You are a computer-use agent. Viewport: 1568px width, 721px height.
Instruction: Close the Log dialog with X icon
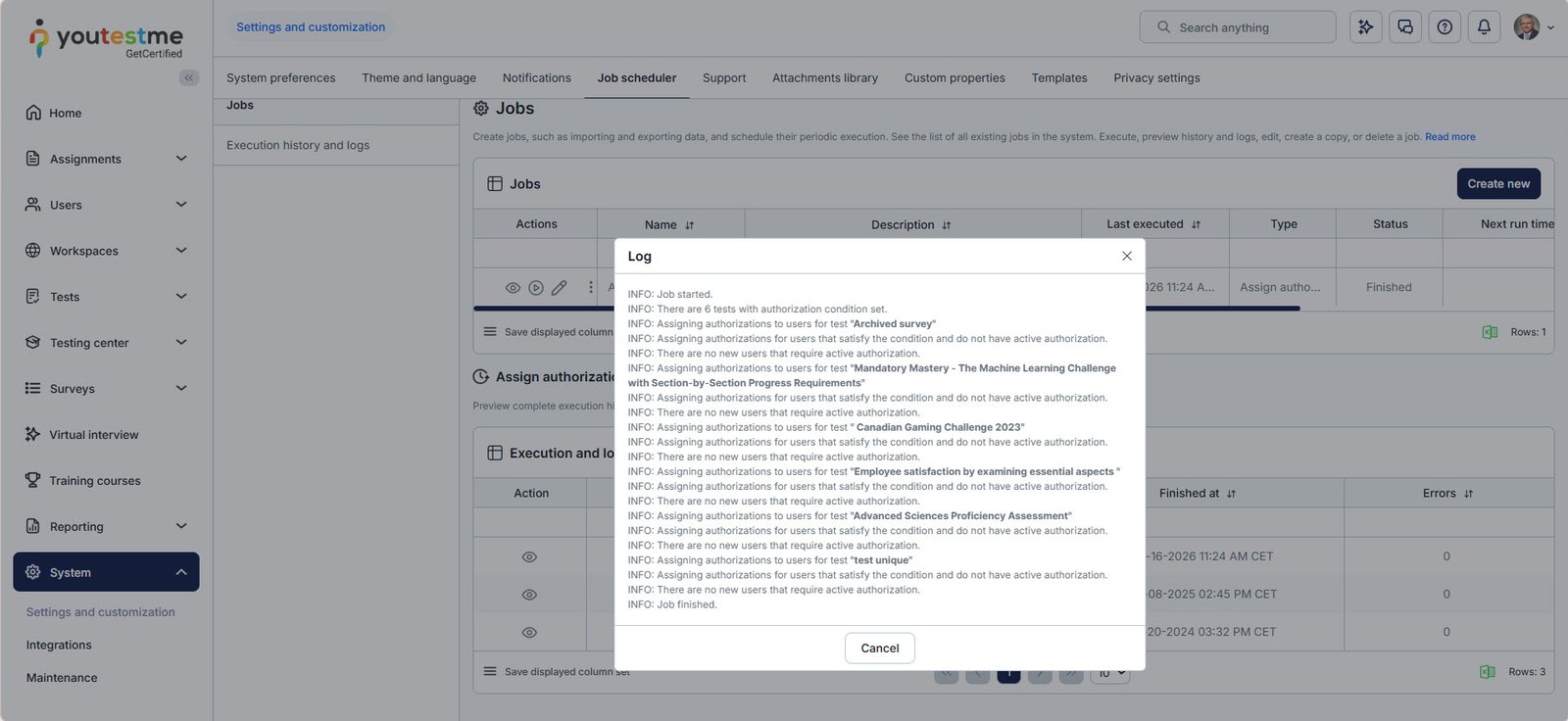pyautogui.click(x=1127, y=256)
